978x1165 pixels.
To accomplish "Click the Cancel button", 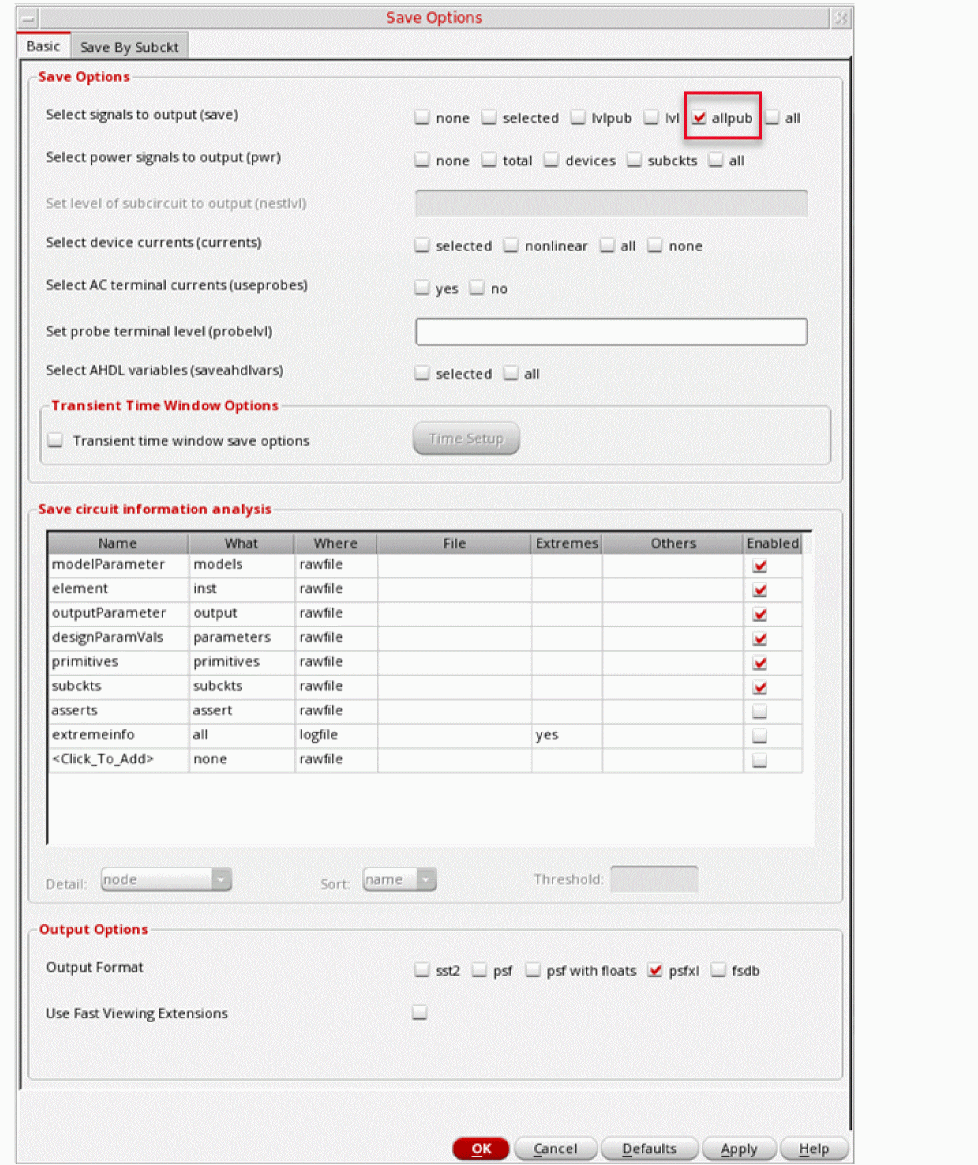I will (555, 1149).
